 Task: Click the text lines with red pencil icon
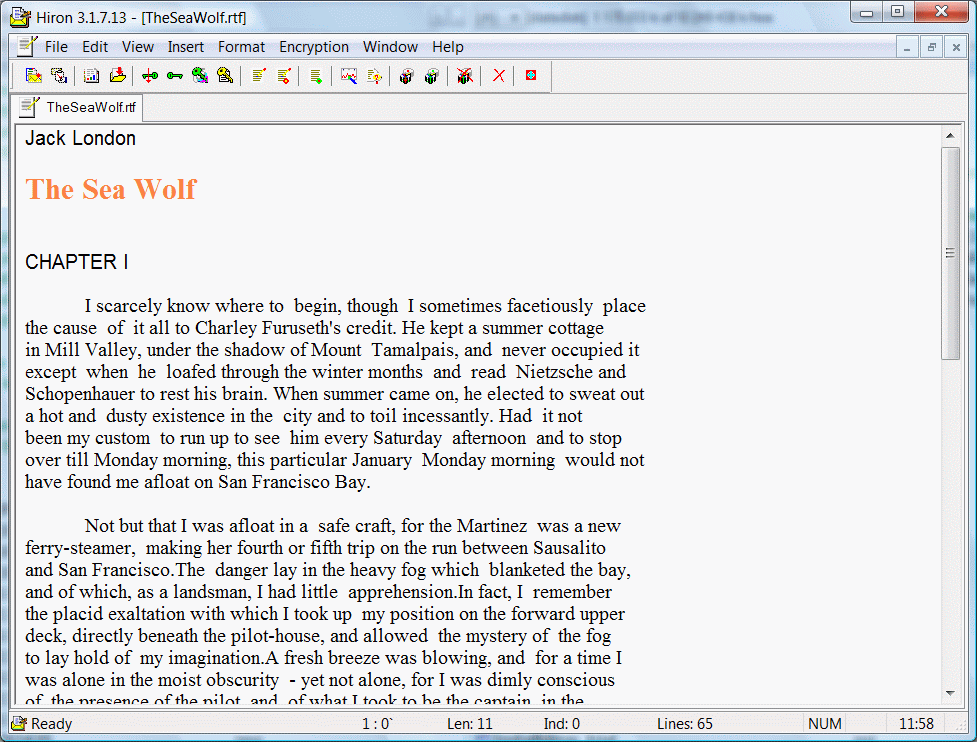(x=259, y=76)
